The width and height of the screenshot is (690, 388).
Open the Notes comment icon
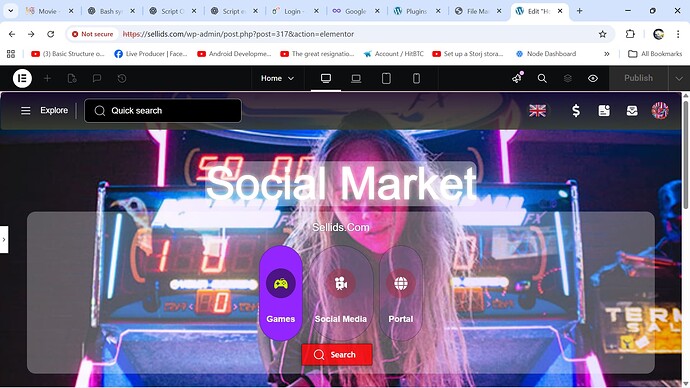(x=97, y=78)
